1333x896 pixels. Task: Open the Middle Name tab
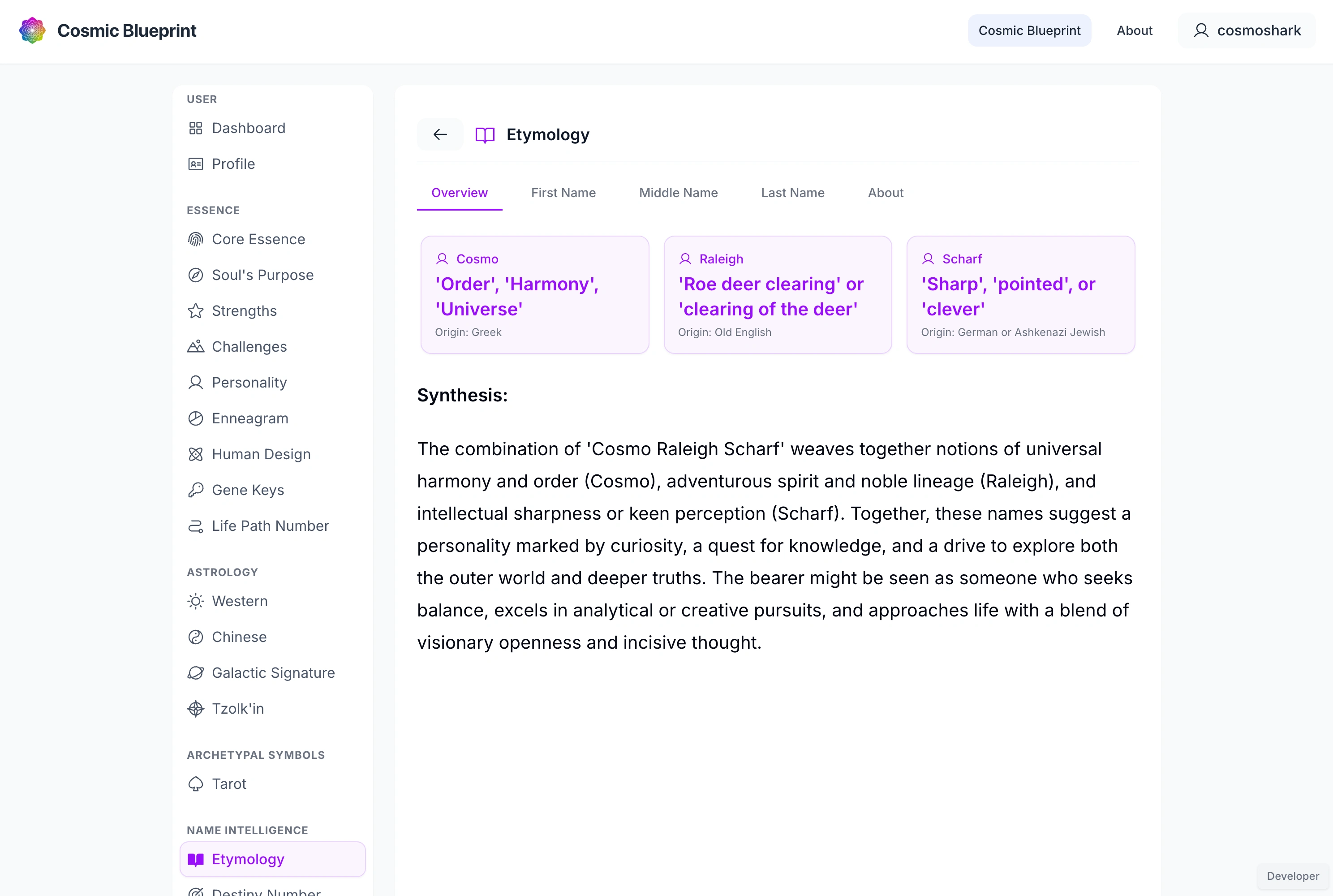678,193
